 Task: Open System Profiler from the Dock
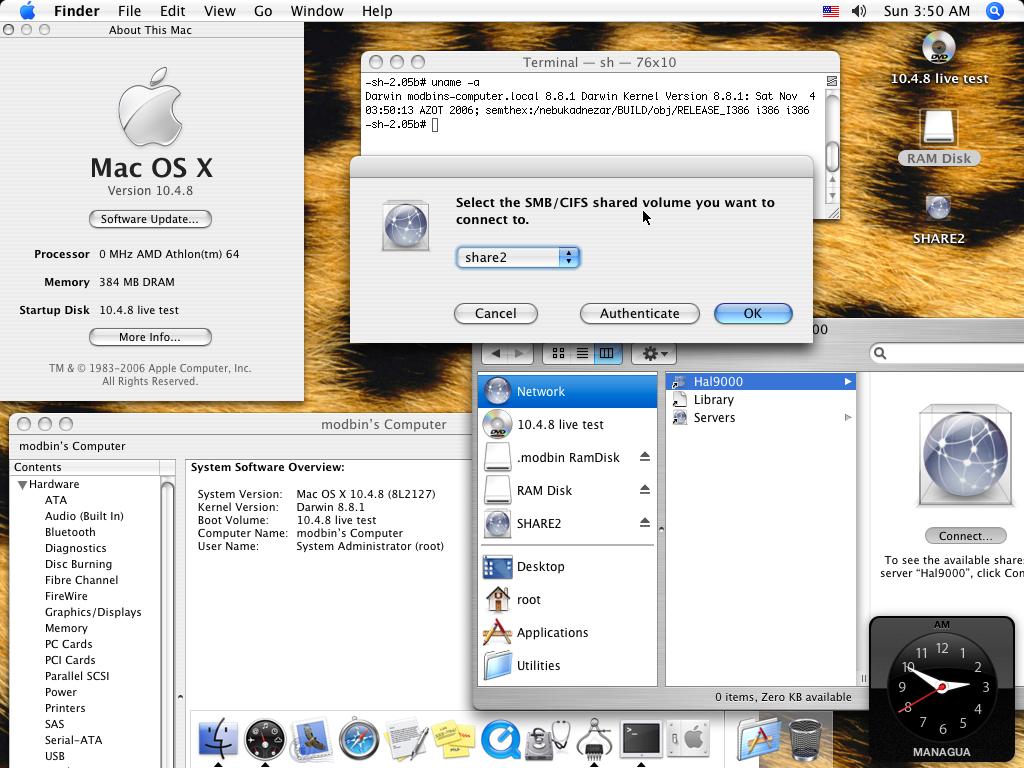[594, 739]
